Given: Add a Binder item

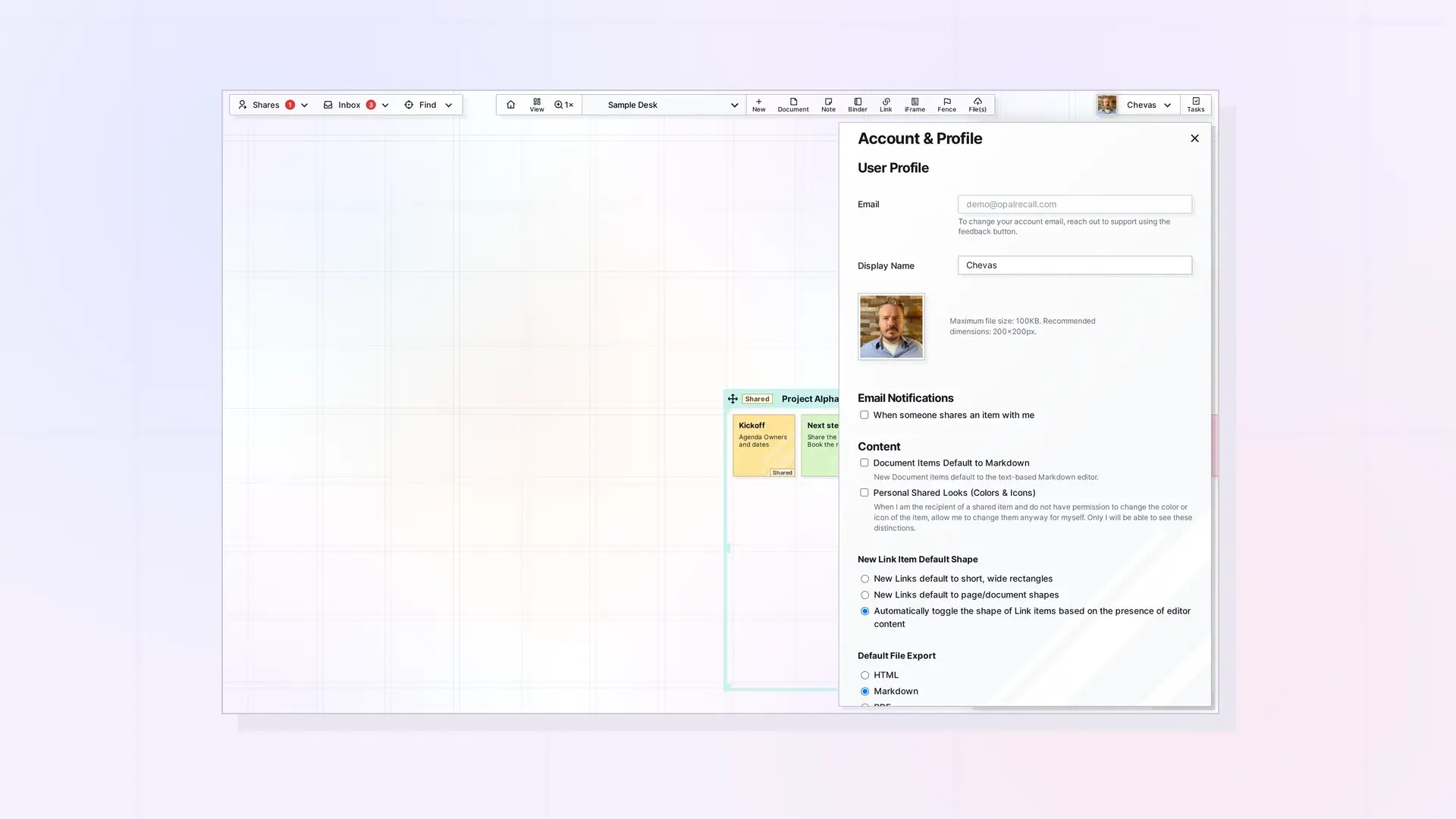Looking at the screenshot, I should (x=858, y=105).
